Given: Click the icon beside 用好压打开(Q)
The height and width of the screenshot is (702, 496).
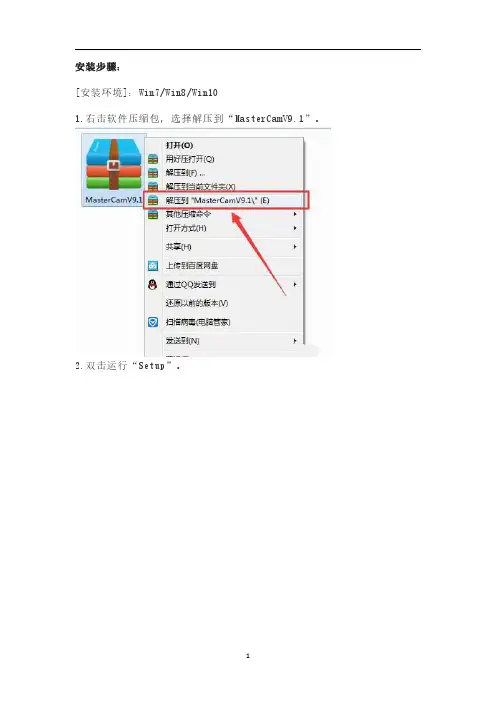Looking at the screenshot, I should (153, 159).
